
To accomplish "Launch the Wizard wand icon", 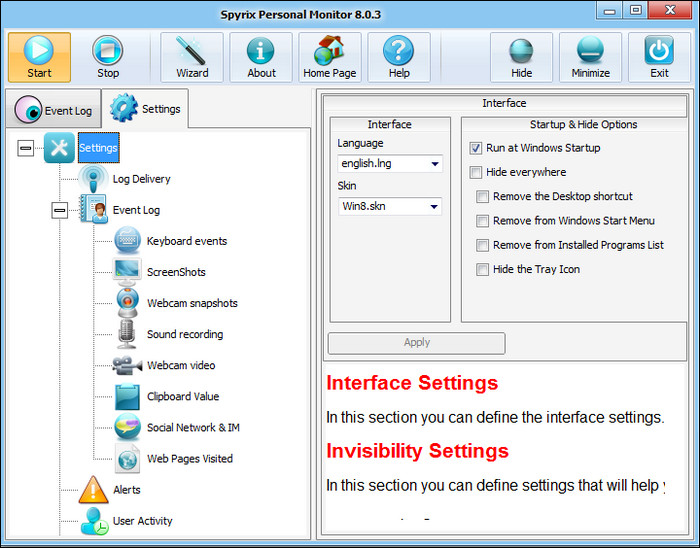I will click(191, 50).
